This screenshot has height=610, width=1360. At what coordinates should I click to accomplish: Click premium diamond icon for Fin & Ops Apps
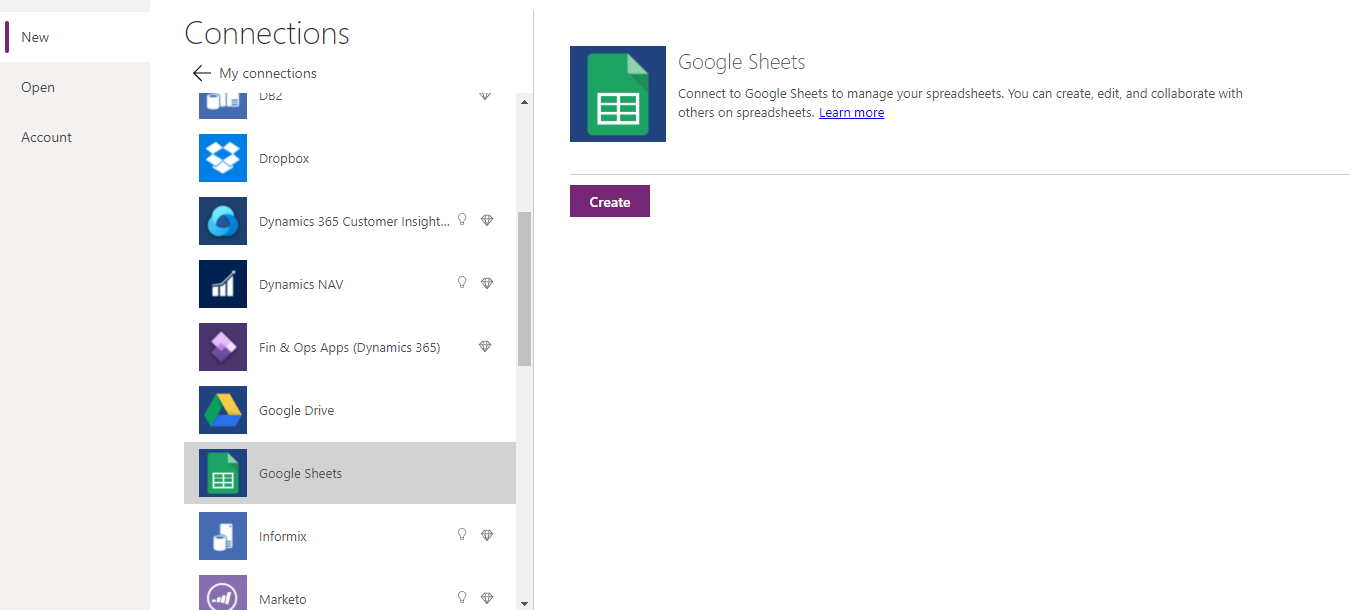pos(485,346)
